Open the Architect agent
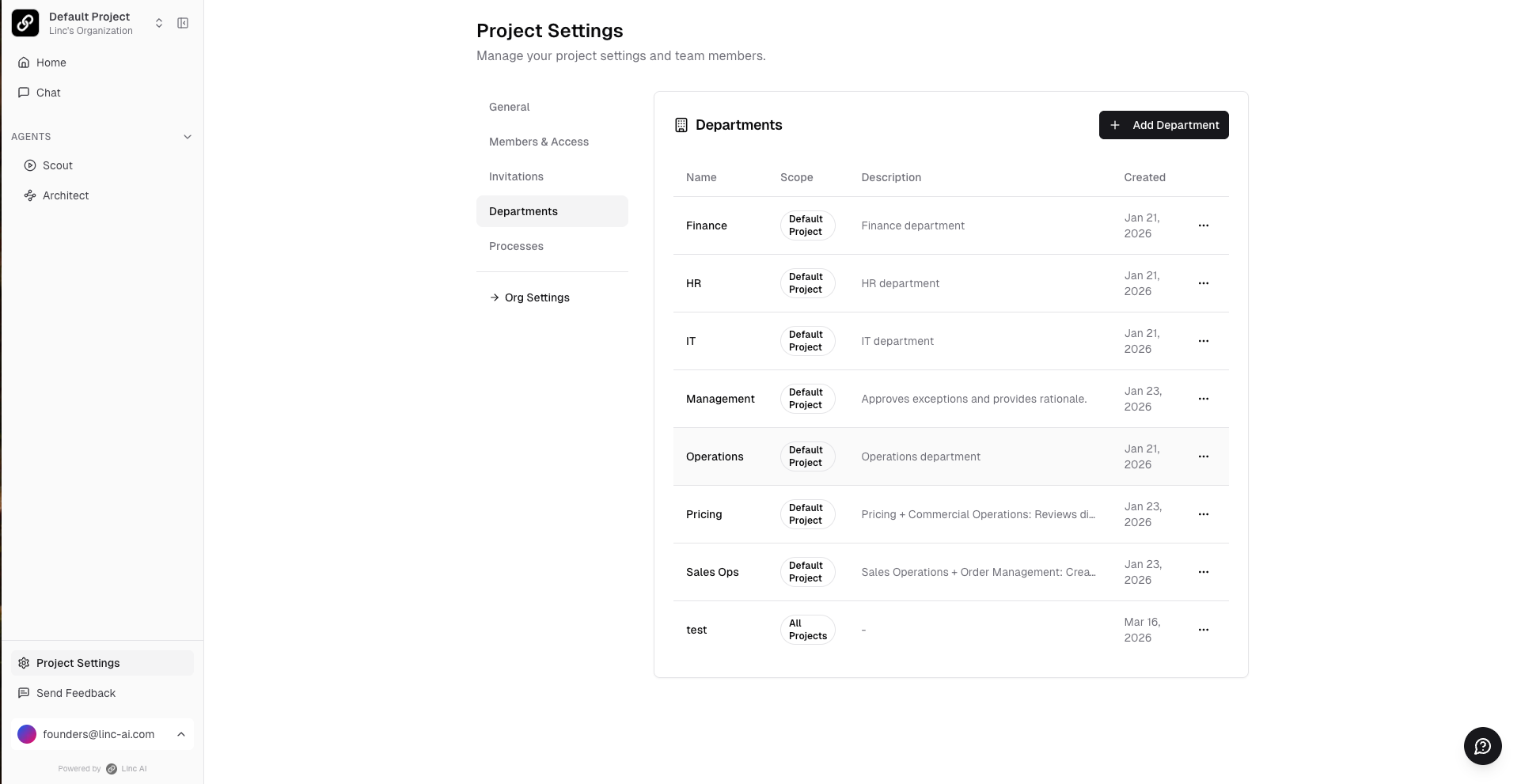 coord(65,195)
